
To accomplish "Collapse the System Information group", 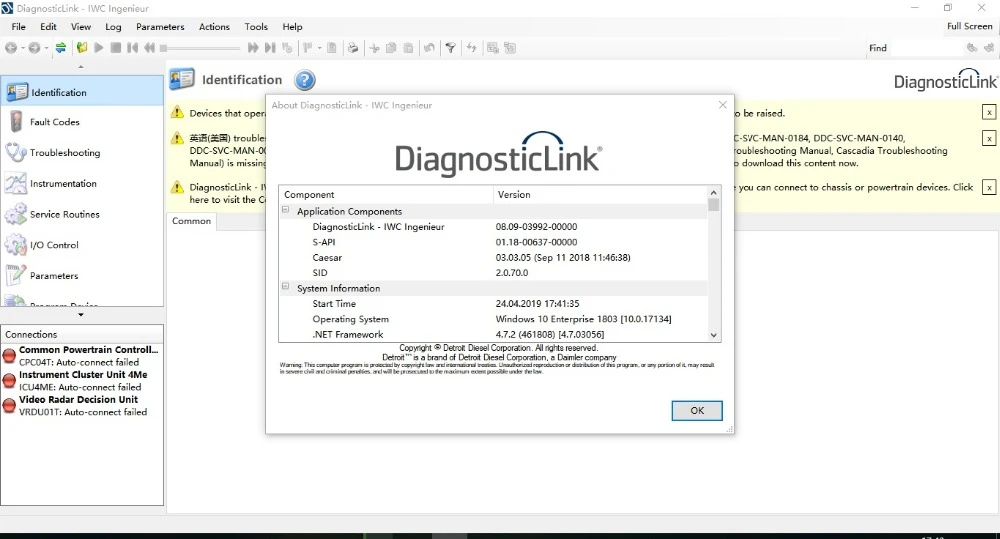I will tap(286, 287).
